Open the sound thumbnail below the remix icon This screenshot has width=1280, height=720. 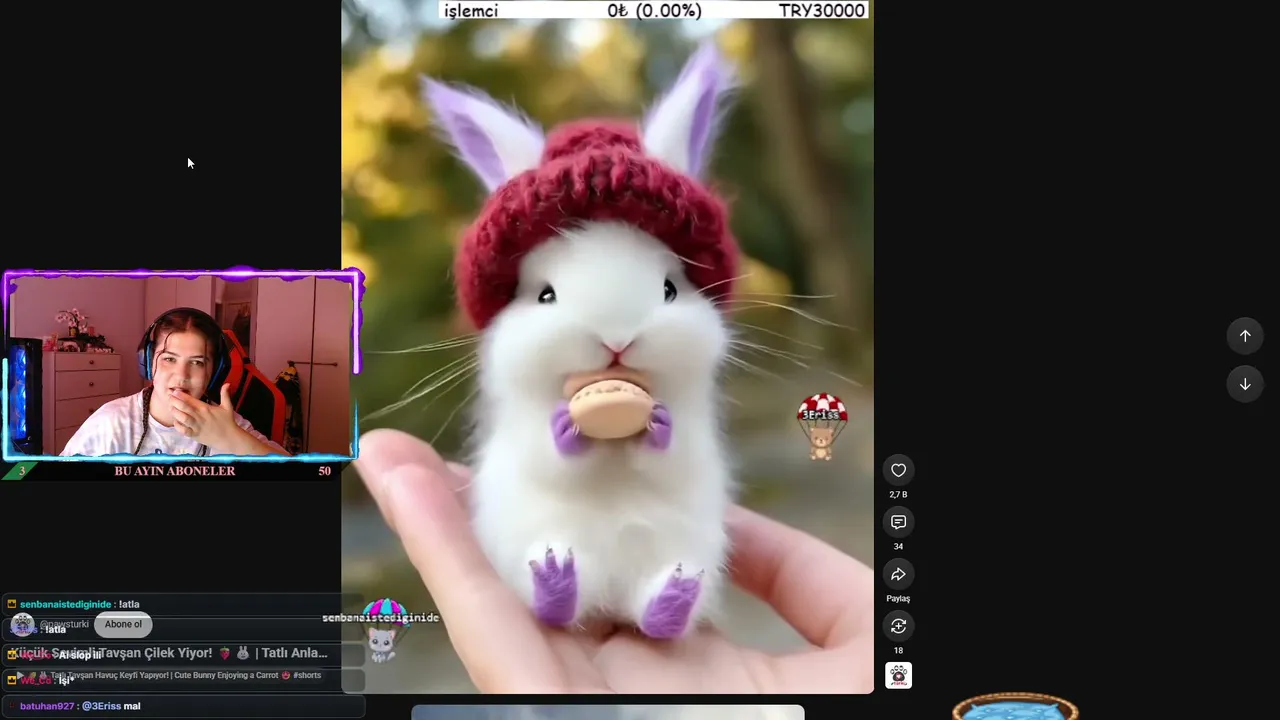tap(898, 676)
